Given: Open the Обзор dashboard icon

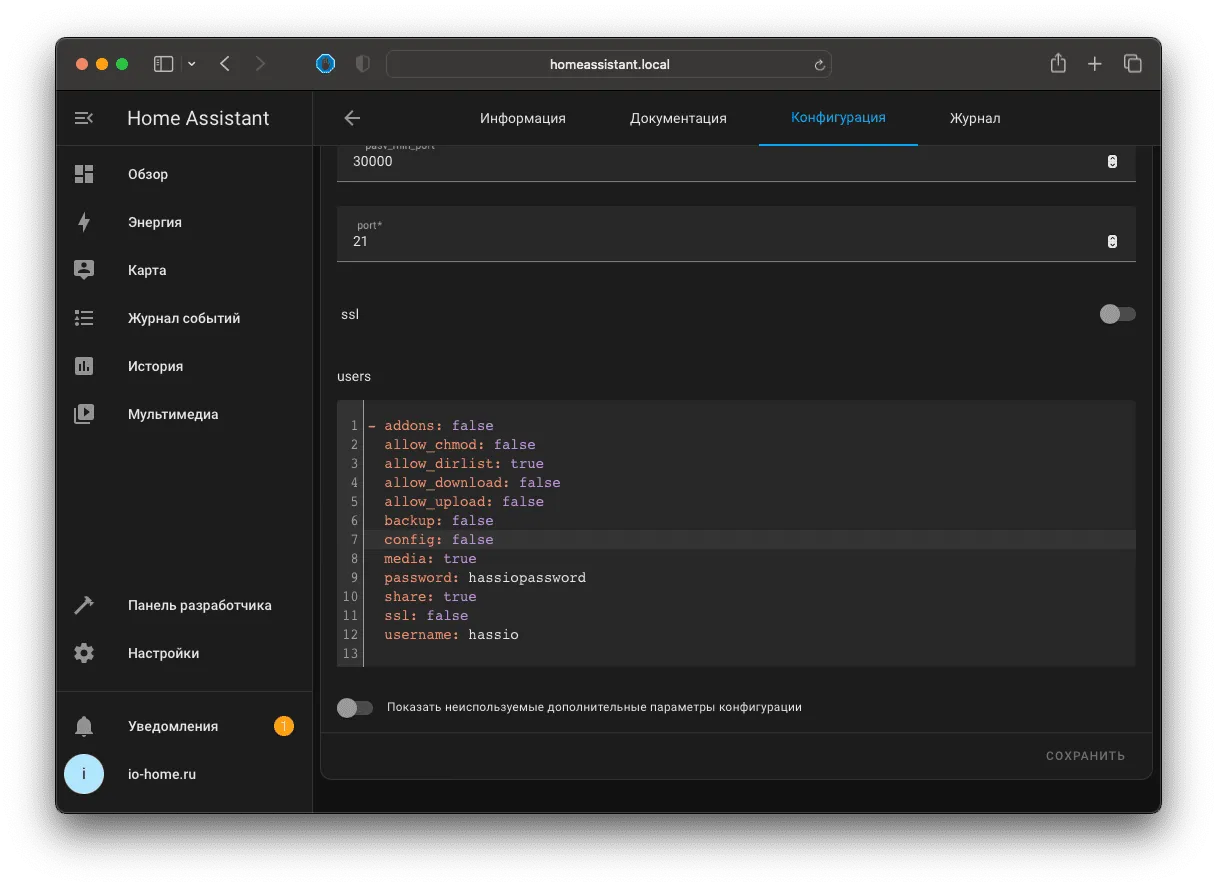Looking at the screenshot, I should (84, 174).
